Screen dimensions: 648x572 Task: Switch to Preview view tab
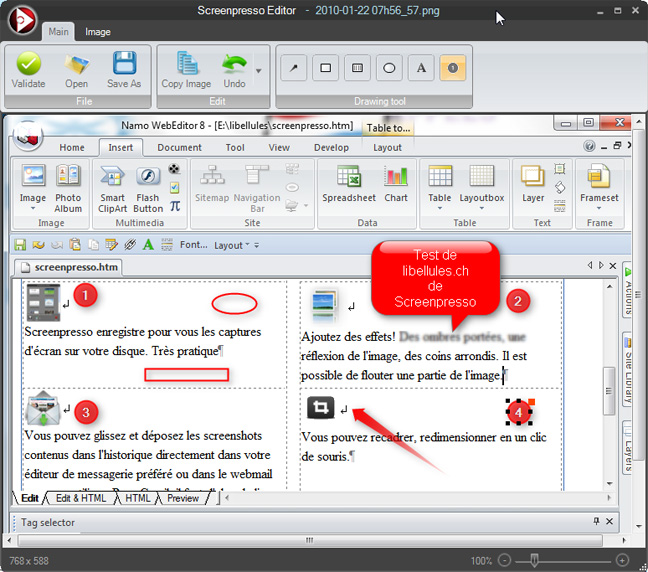[183, 498]
